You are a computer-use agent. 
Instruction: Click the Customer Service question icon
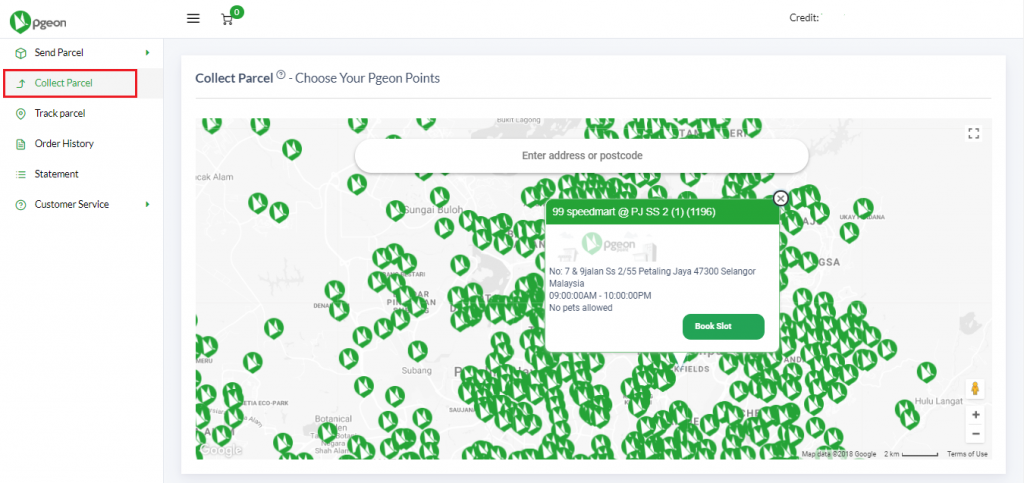(21, 204)
